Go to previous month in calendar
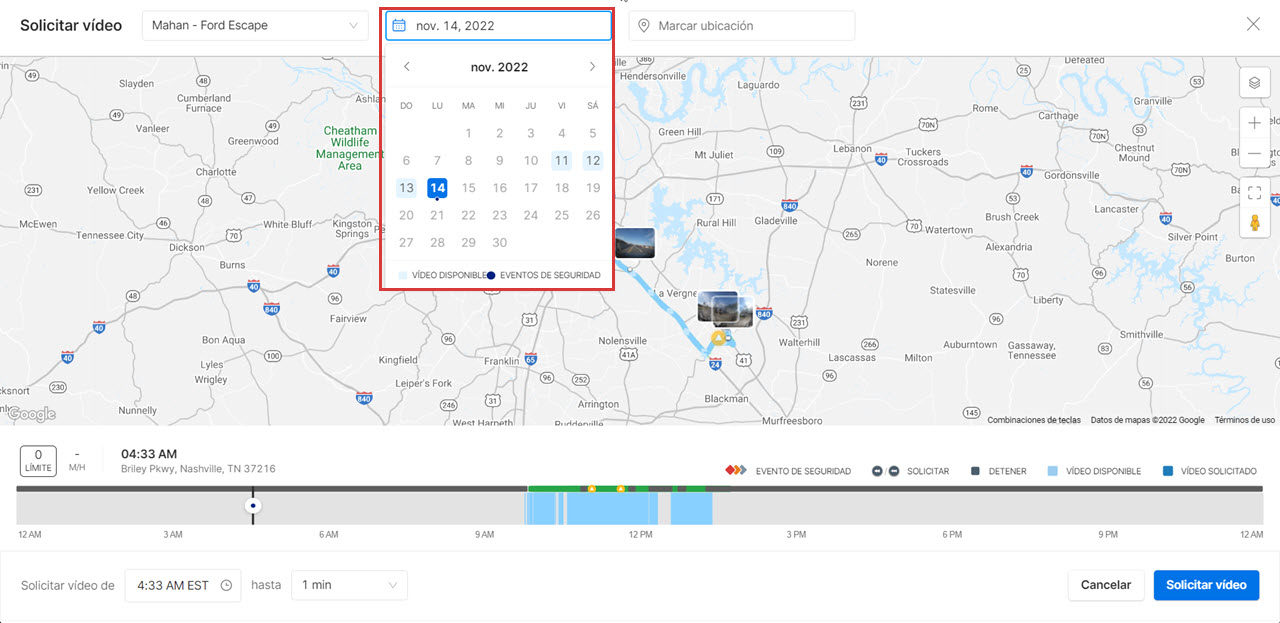The image size is (1280, 623). [406, 67]
